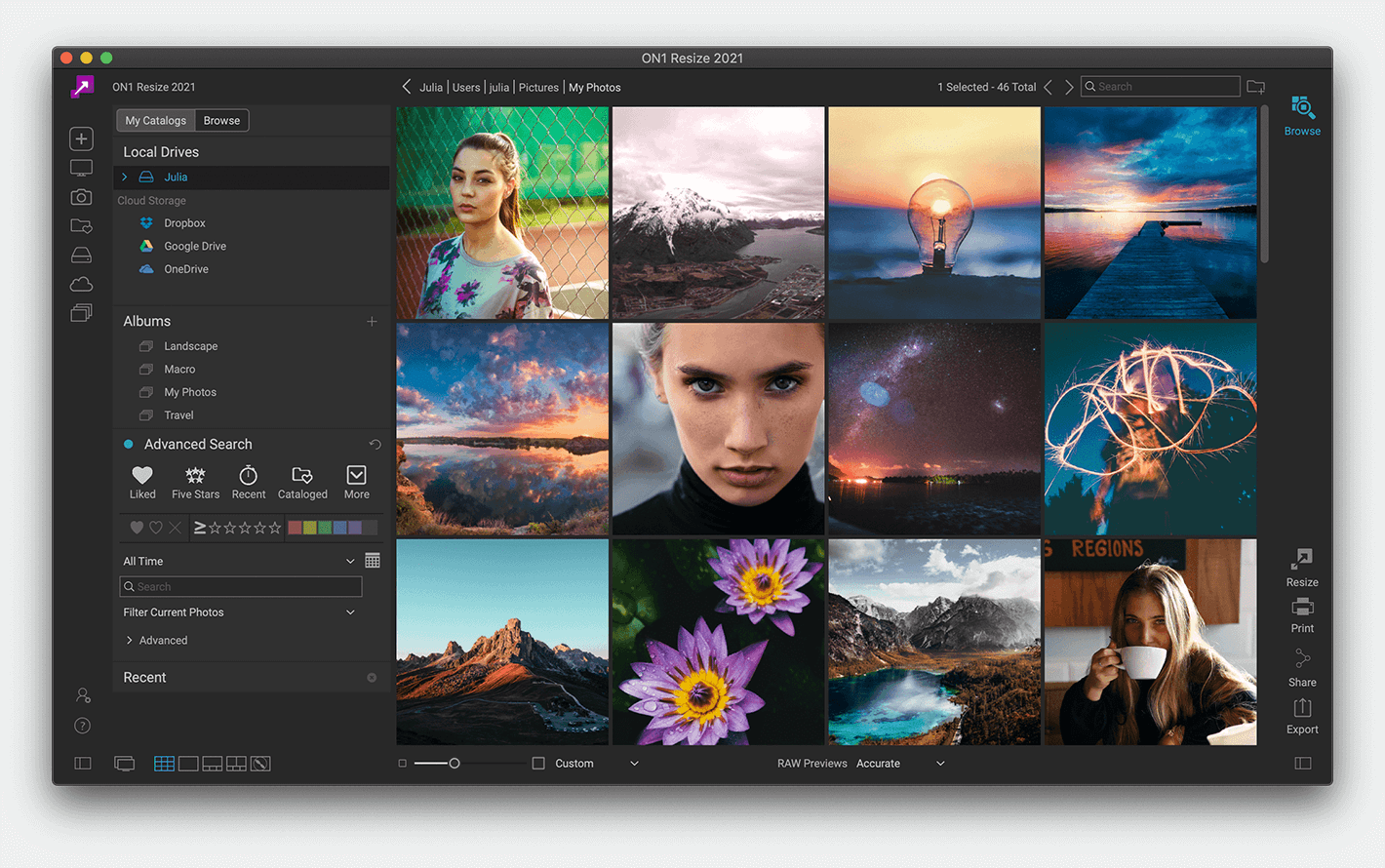Open More search filters
This screenshot has height=868, width=1385.
point(357,483)
